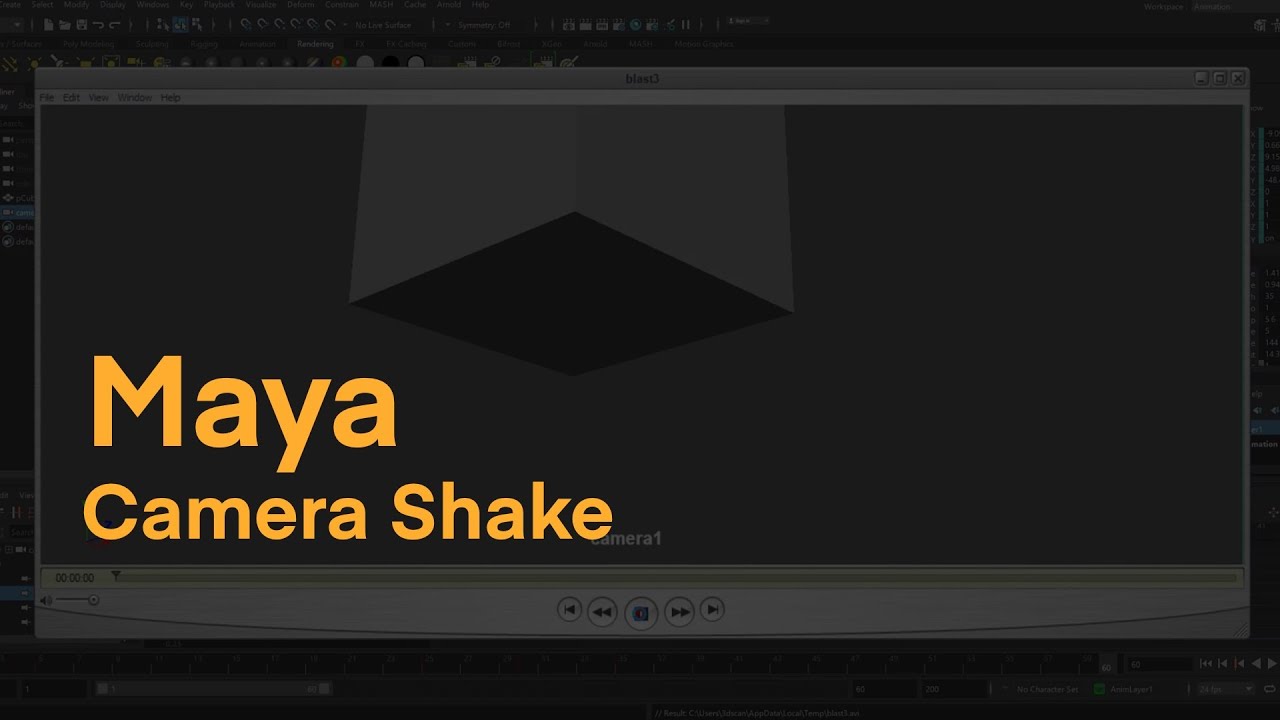Open Maya's Playback menu
Image resolution: width=1280 pixels, height=720 pixels.
(219, 5)
